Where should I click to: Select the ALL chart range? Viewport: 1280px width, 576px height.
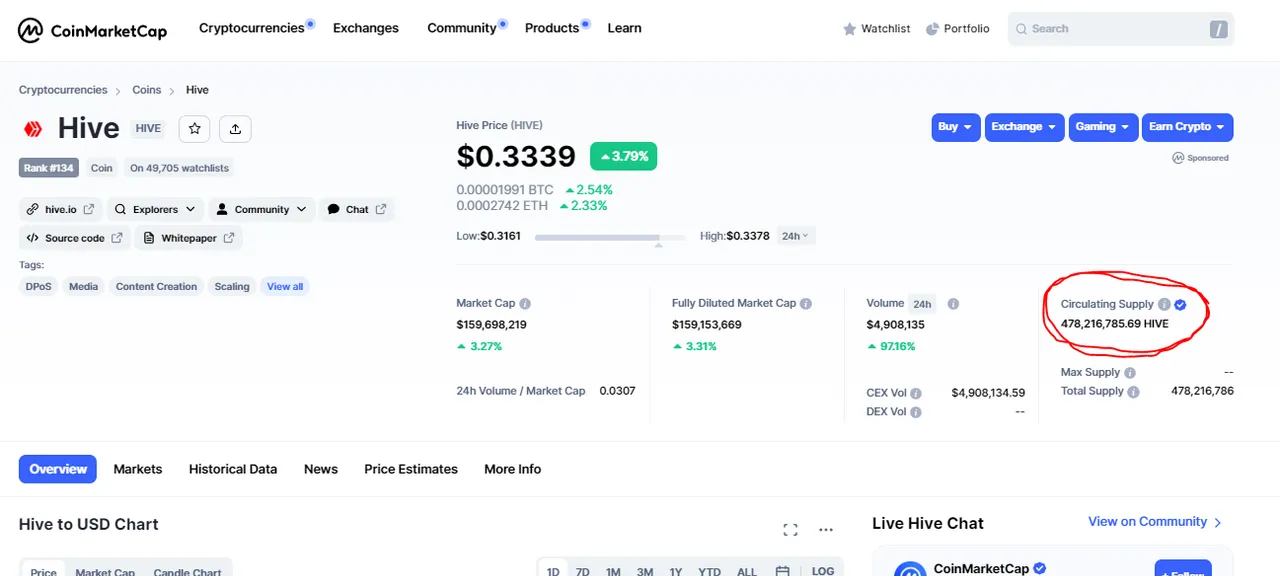click(x=747, y=570)
